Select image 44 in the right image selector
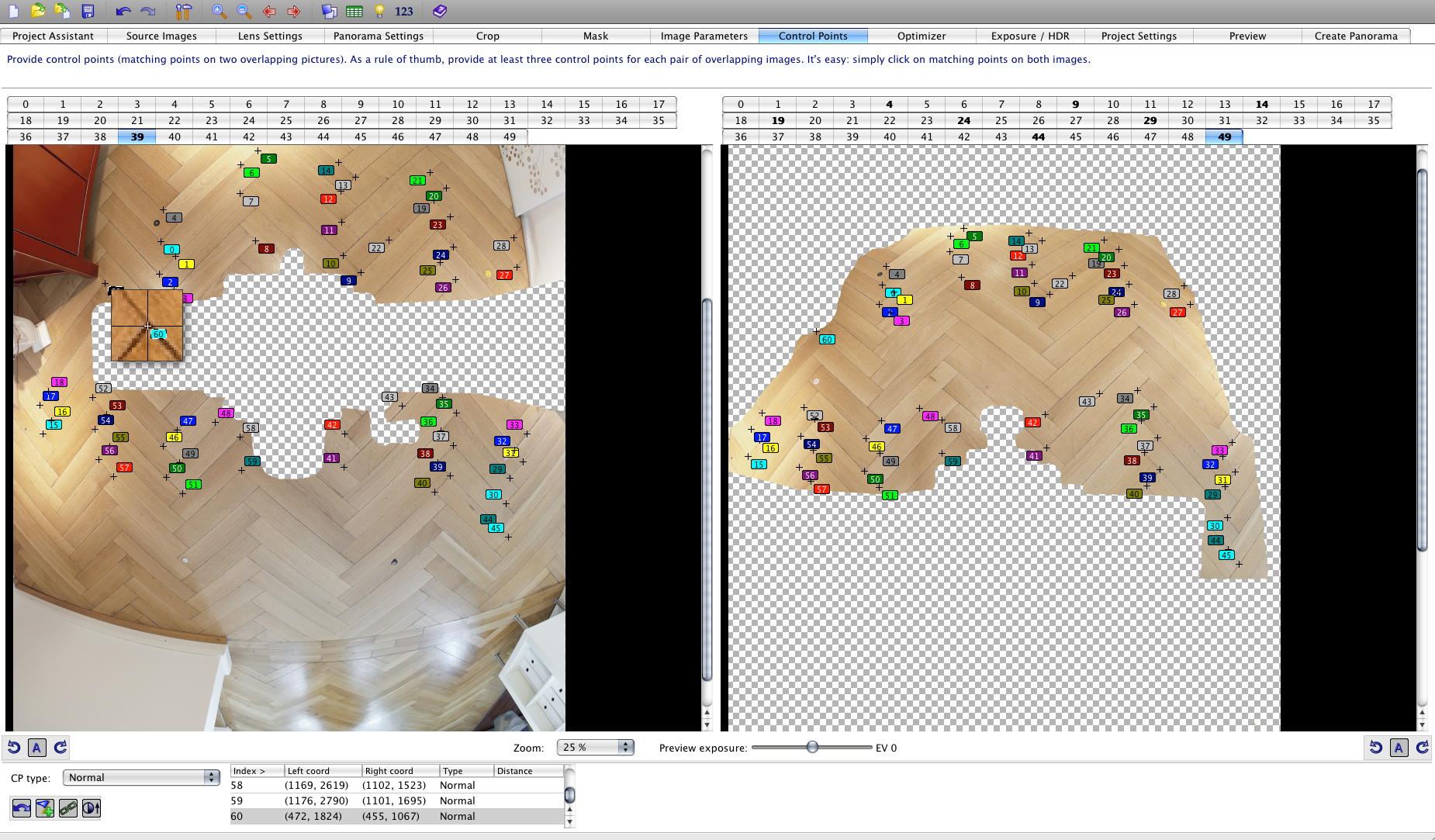The image size is (1435, 840). tap(1038, 137)
